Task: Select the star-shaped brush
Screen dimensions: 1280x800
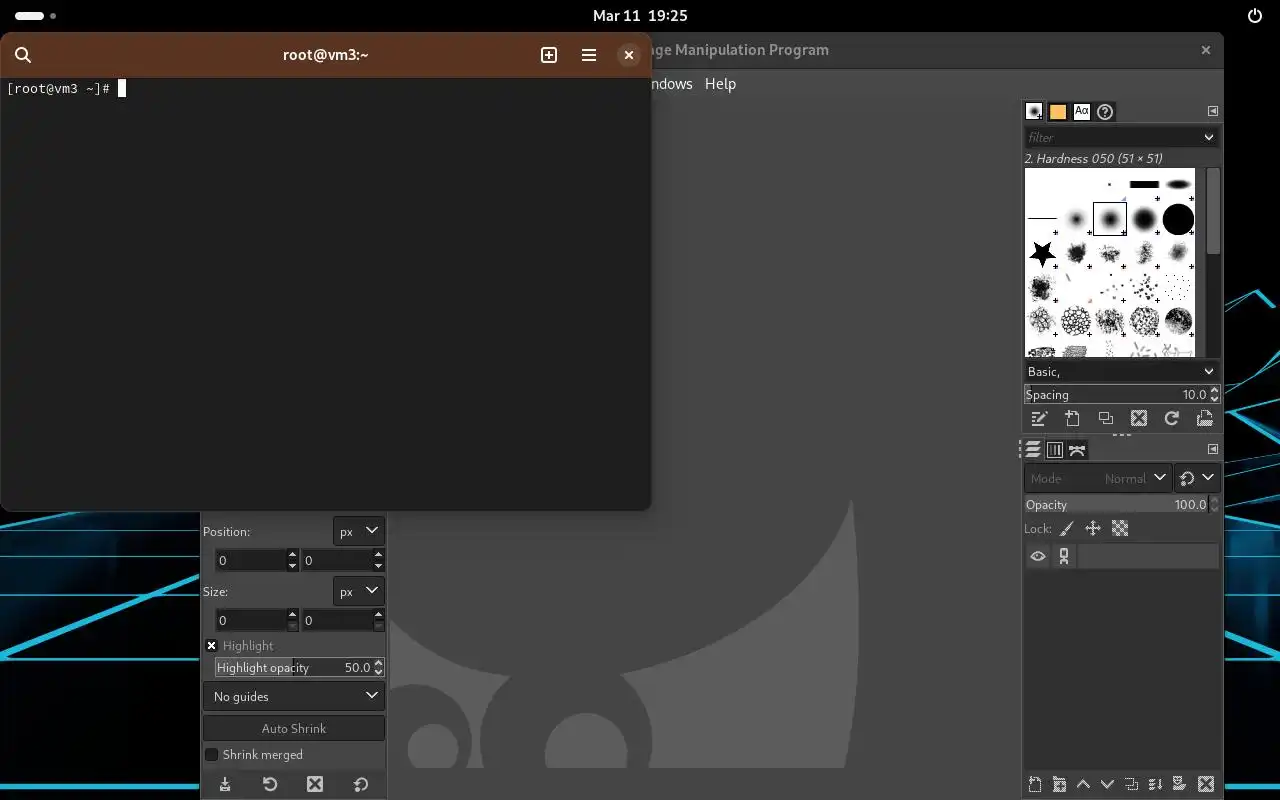Action: pyautogui.click(x=1042, y=253)
